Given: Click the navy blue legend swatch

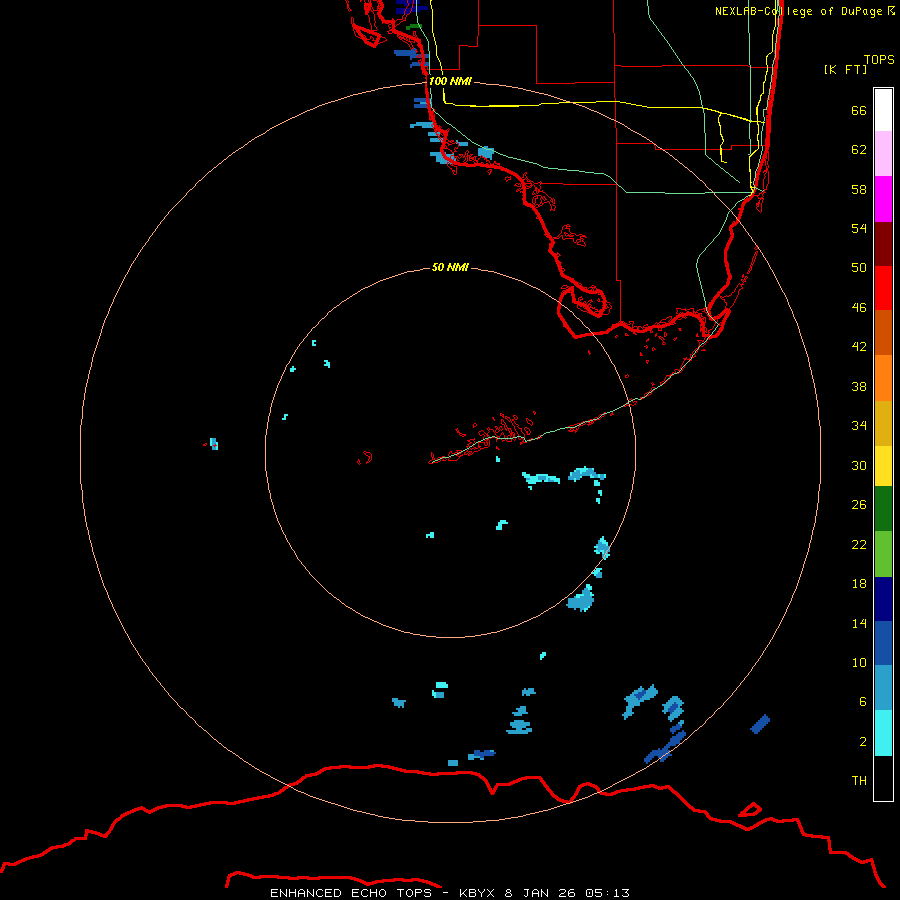Looking at the screenshot, I should point(883,599).
